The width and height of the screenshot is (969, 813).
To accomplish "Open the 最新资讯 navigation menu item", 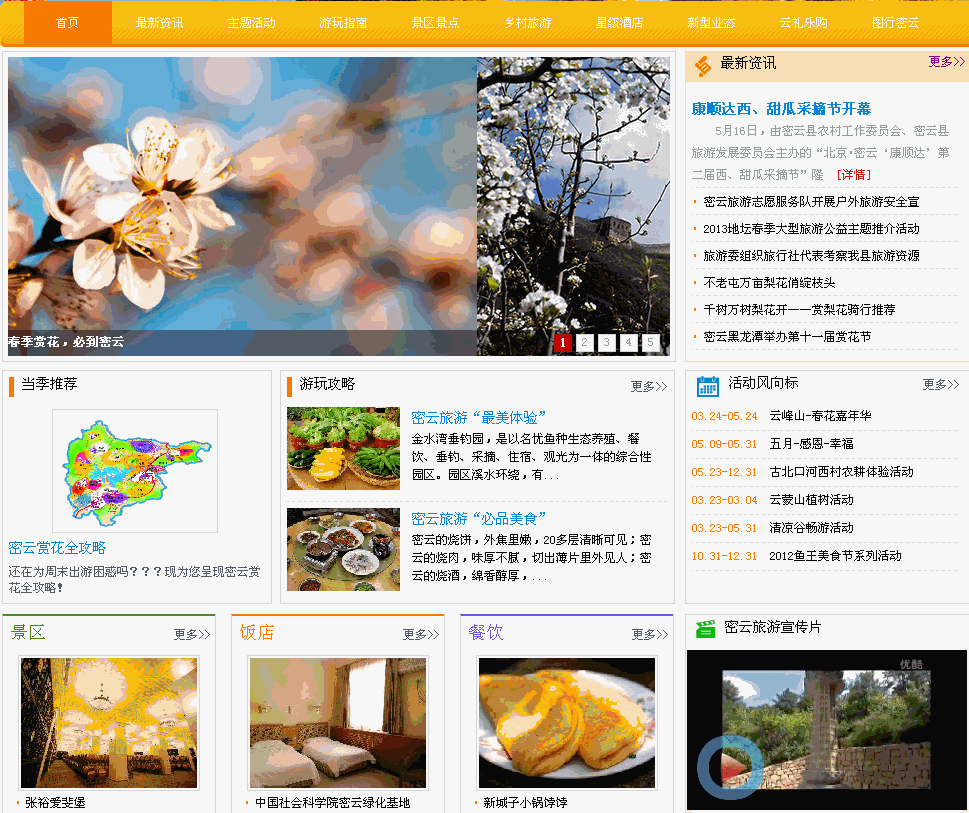I will 160,23.
